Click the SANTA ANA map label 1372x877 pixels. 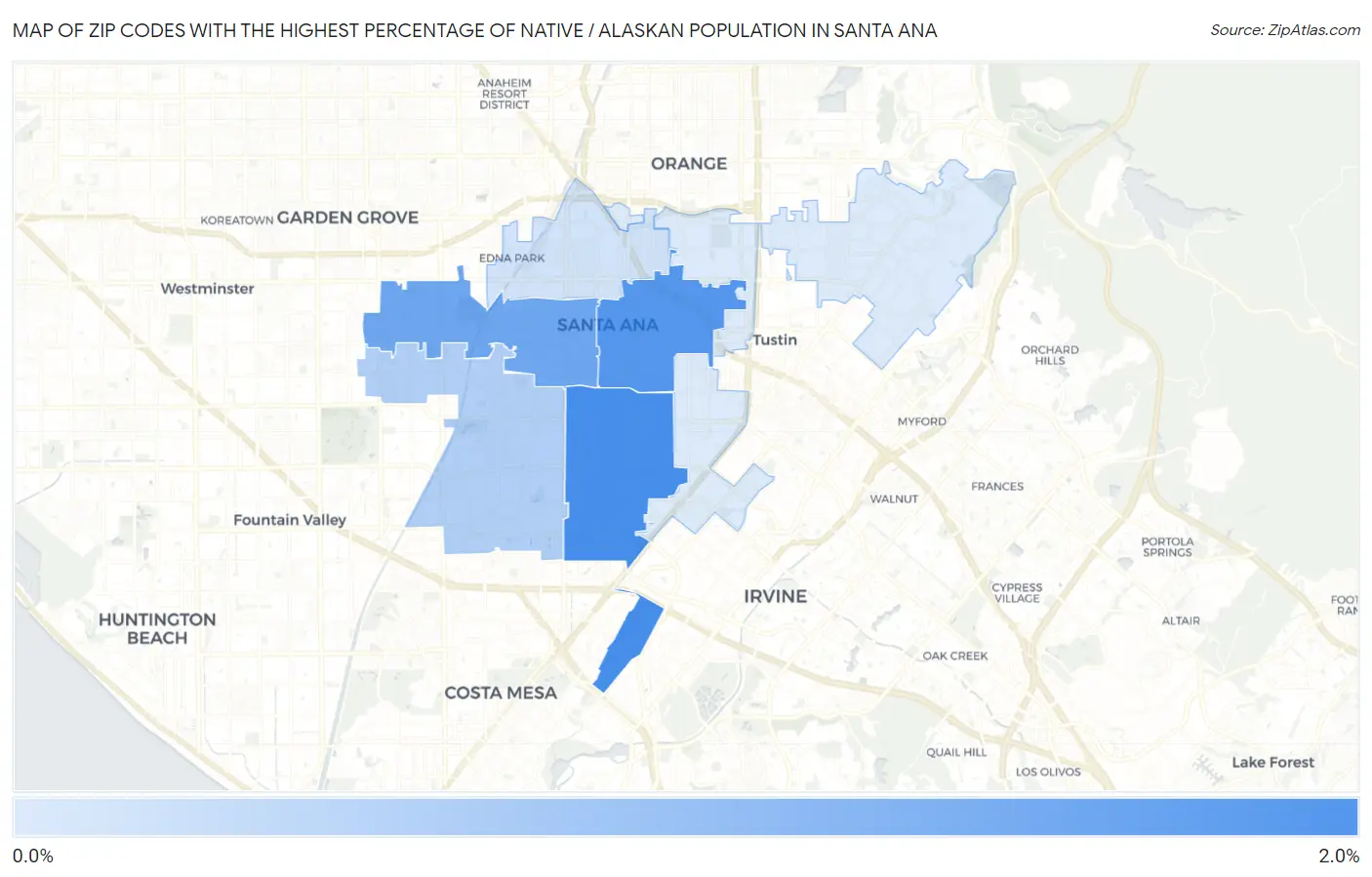tap(607, 325)
